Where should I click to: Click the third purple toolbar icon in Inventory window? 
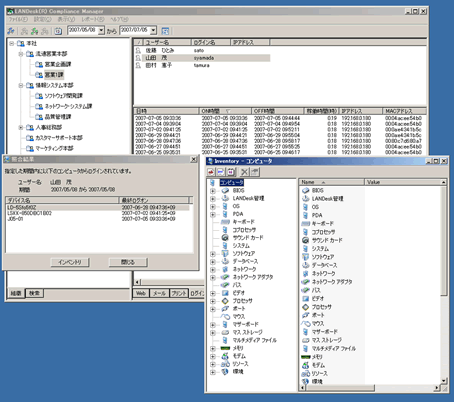[x=231, y=172]
